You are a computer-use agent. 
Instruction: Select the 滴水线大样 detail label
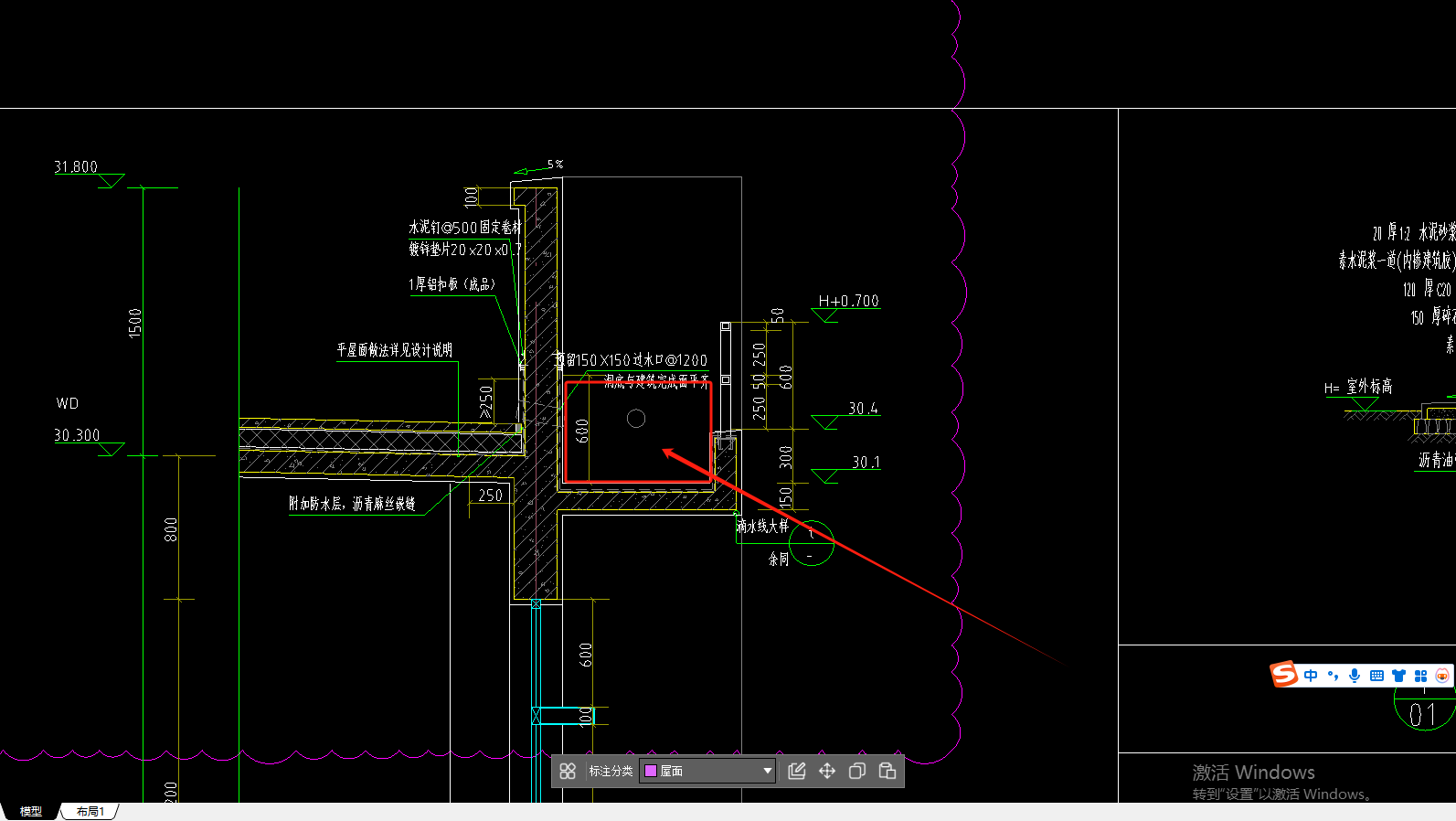(x=762, y=527)
